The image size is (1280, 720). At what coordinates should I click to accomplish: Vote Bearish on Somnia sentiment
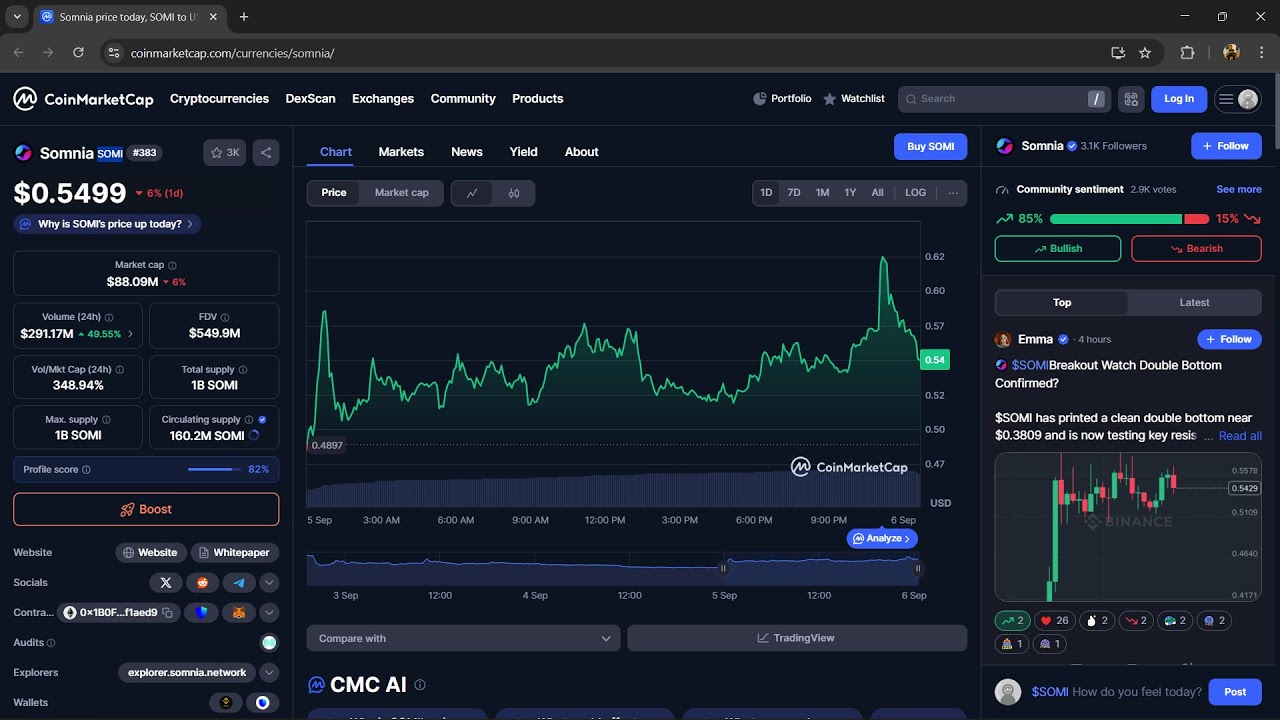(1196, 249)
